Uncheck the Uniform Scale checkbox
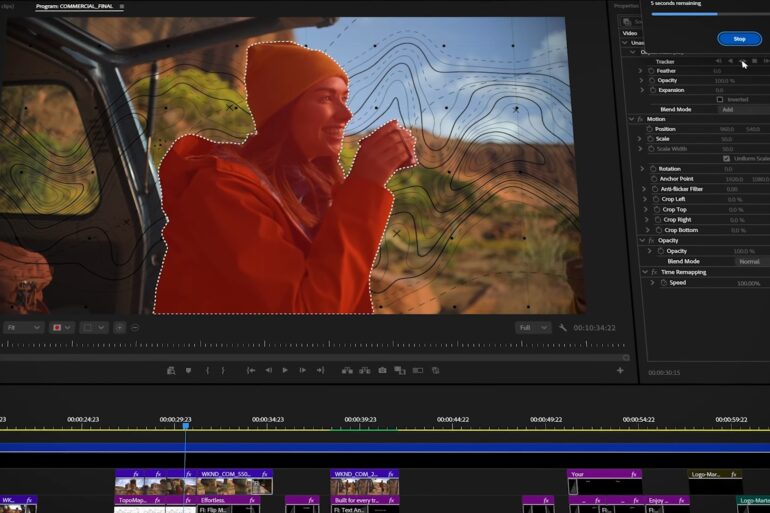This screenshot has width=770, height=513. [x=726, y=158]
